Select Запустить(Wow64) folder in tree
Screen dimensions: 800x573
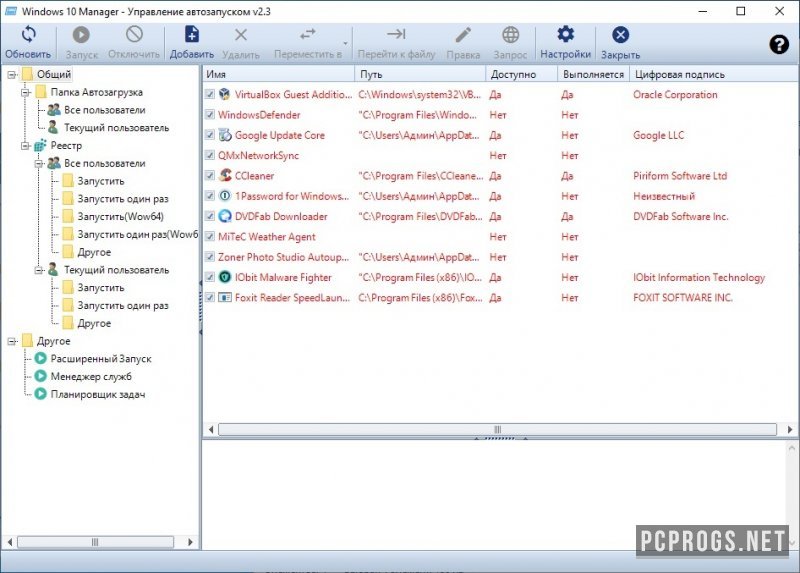pos(120,216)
